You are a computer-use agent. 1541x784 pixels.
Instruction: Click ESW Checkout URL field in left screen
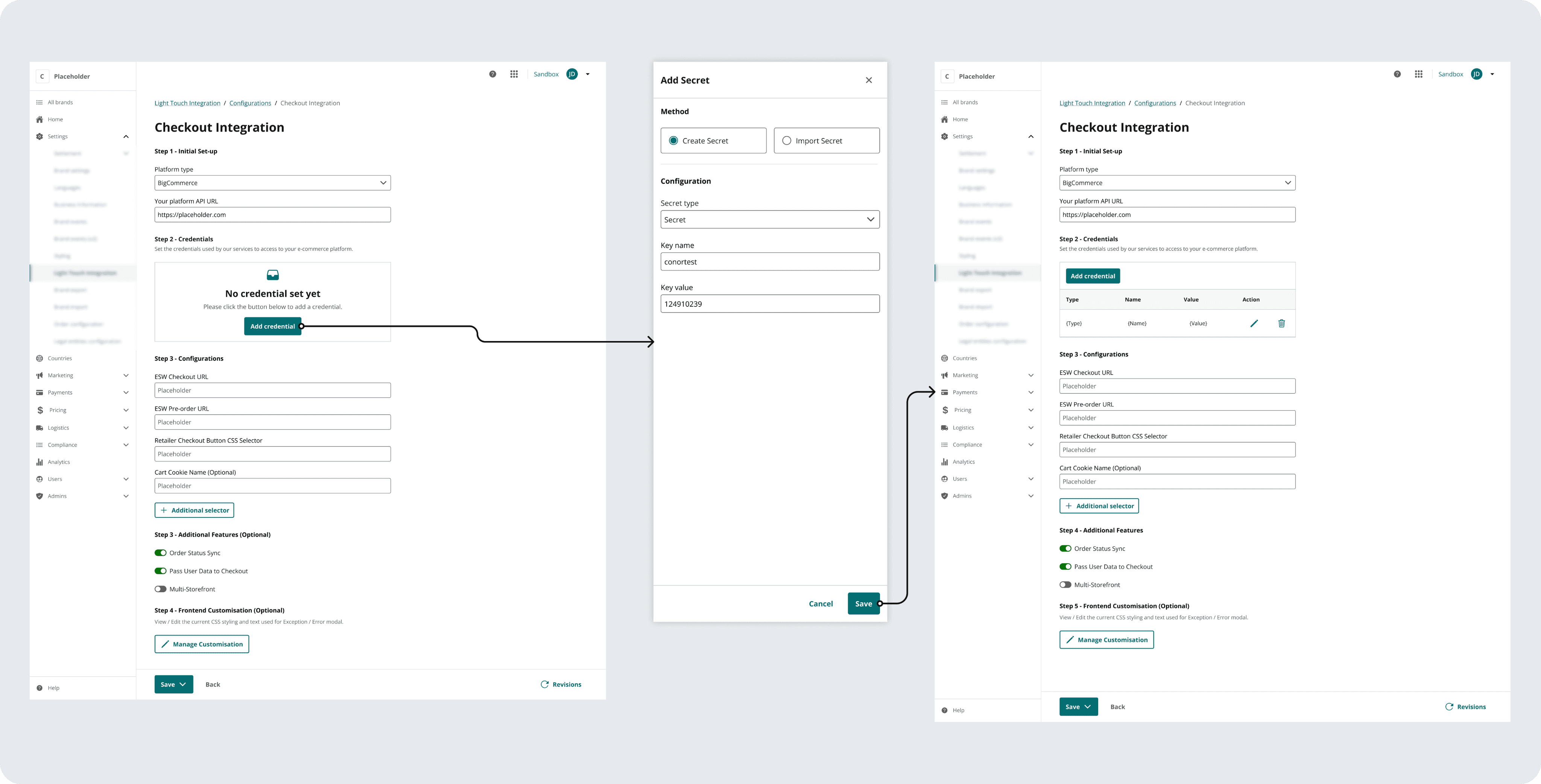point(272,391)
